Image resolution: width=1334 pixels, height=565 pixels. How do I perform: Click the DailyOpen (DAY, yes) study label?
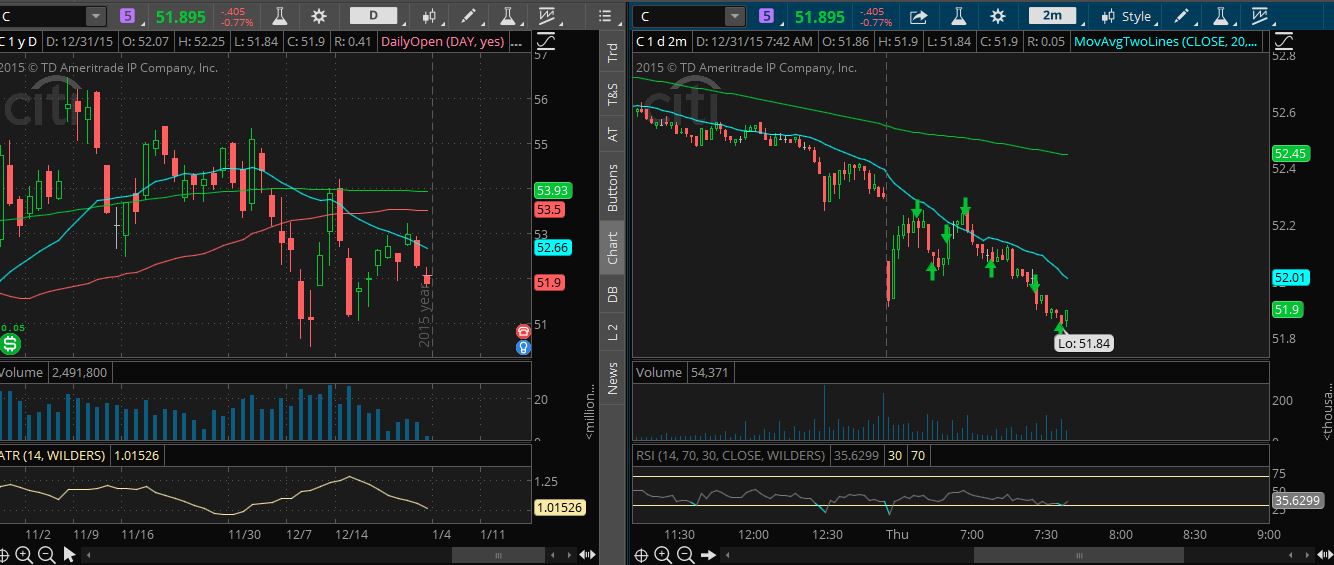pos(441,42)
